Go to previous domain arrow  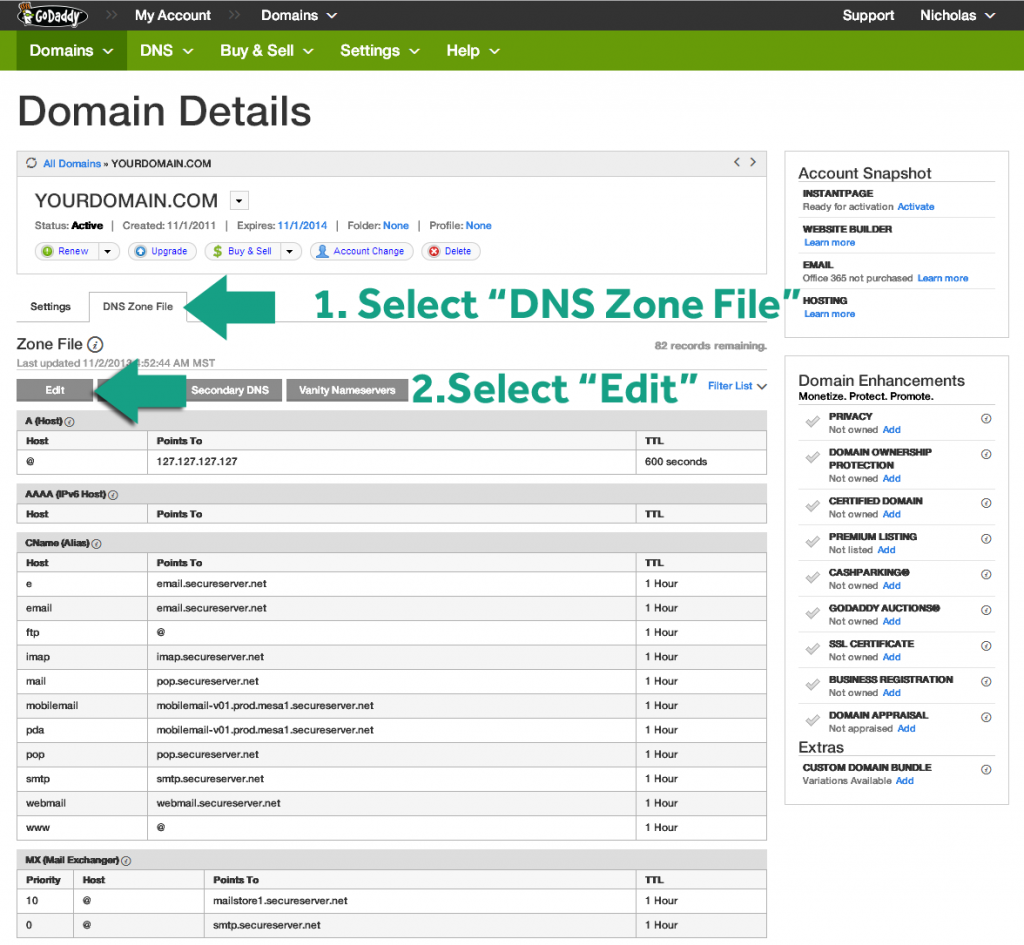pyautogui.click(x=737, y=162)
